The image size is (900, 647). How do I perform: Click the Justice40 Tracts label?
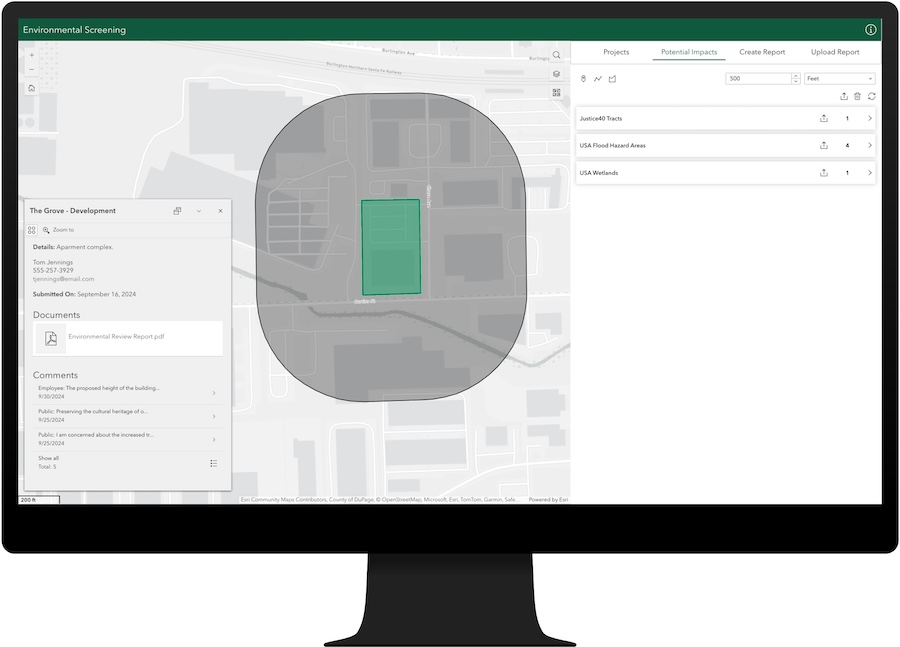tap(600, 118)
